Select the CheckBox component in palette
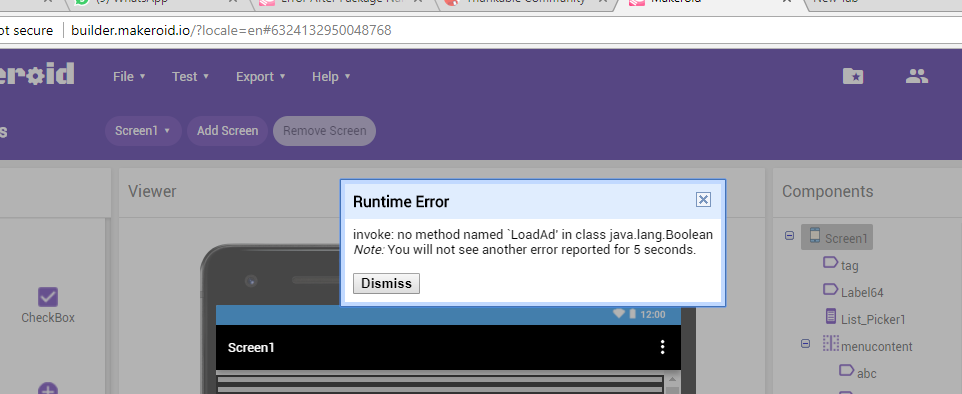 pyautogui.click(x=48, y=306)
